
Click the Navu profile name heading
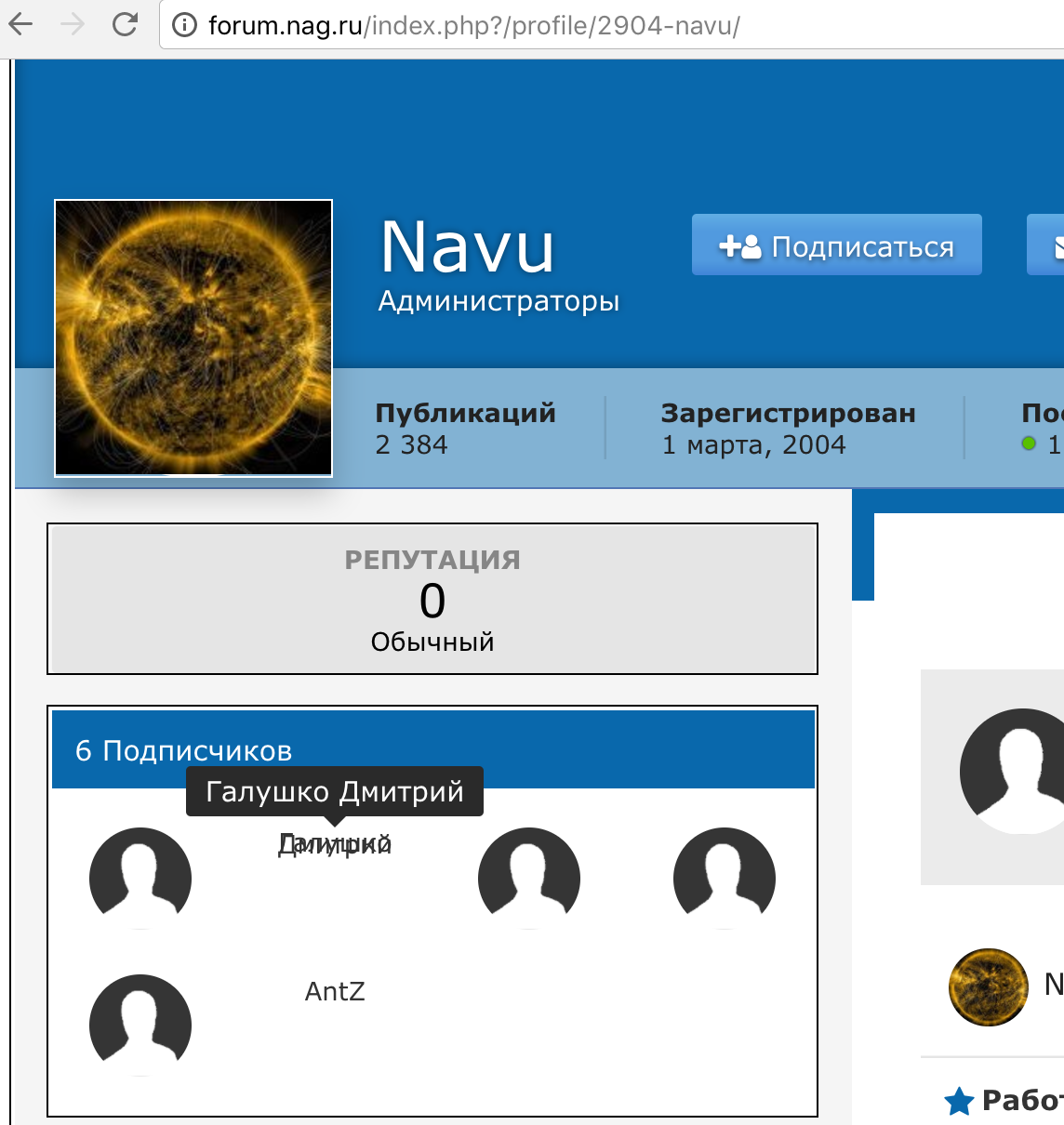click(x=468, y=247)
